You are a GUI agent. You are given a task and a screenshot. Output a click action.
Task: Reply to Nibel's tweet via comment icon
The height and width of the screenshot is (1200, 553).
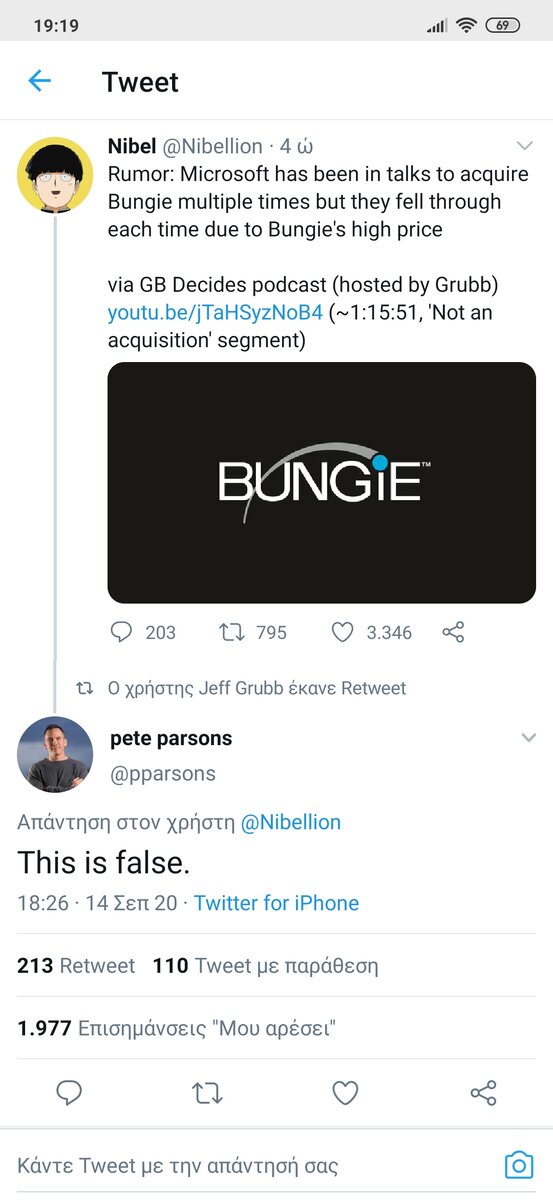(121, 632)
